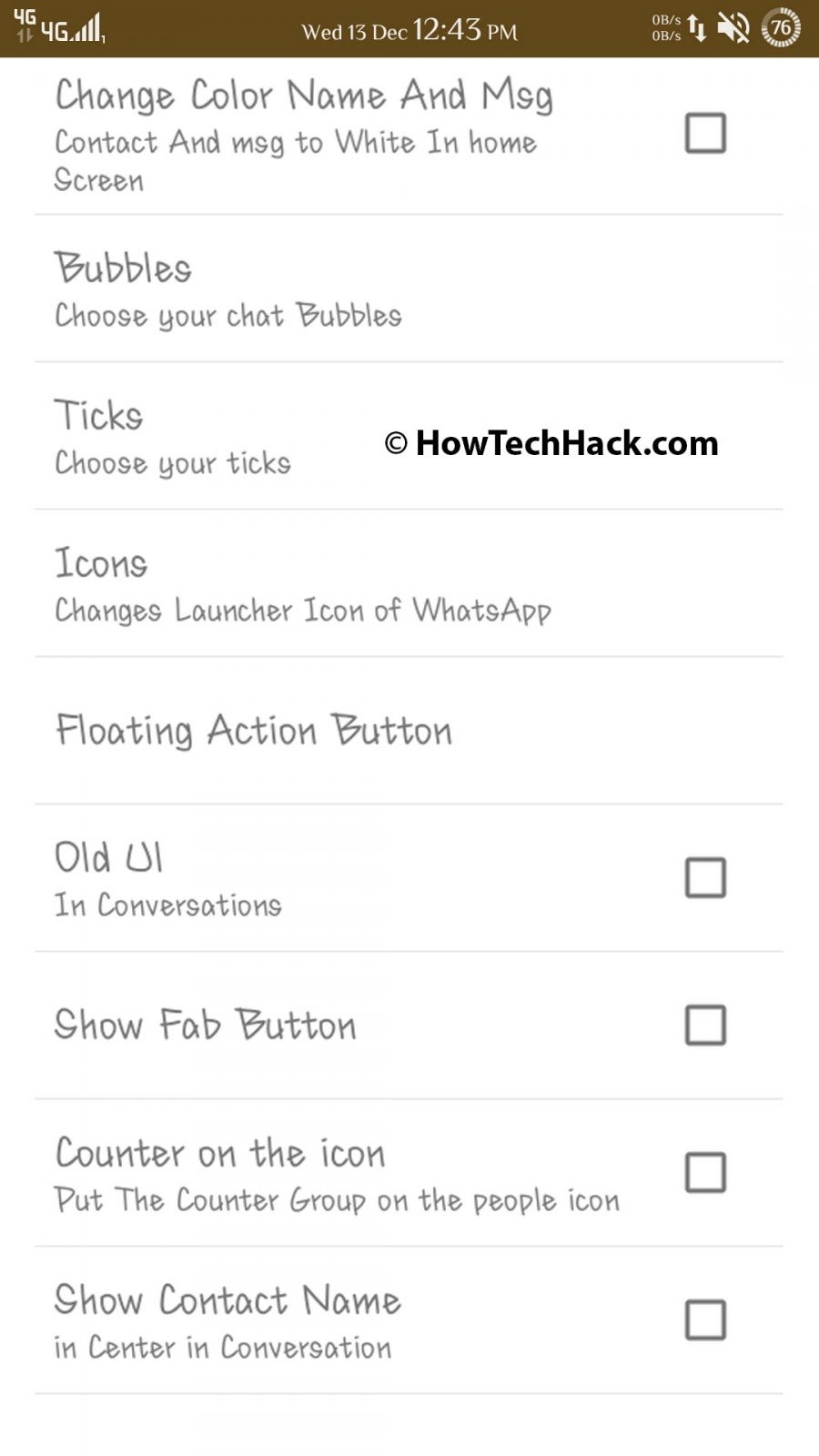Screen dimensions: 819x1456
Task: Enable Show Fab Button
Action: [705, 1025]
